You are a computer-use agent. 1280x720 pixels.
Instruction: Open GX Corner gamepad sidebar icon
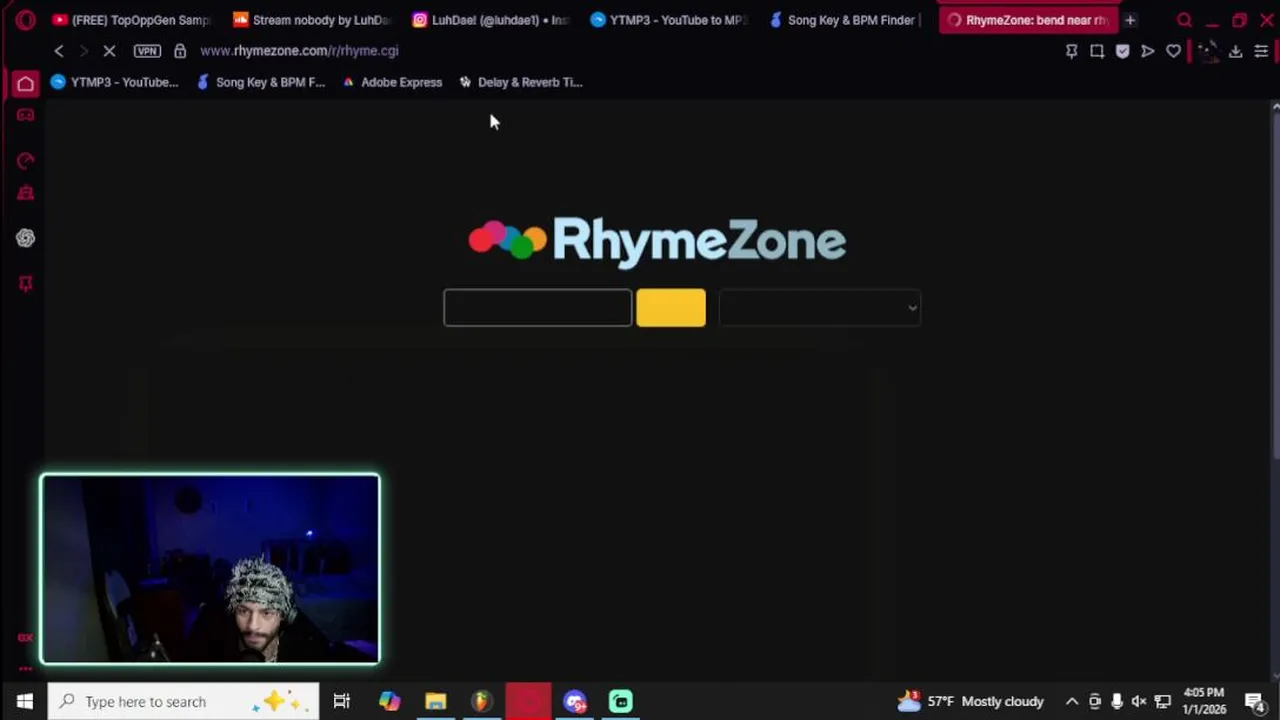[25, 115]
